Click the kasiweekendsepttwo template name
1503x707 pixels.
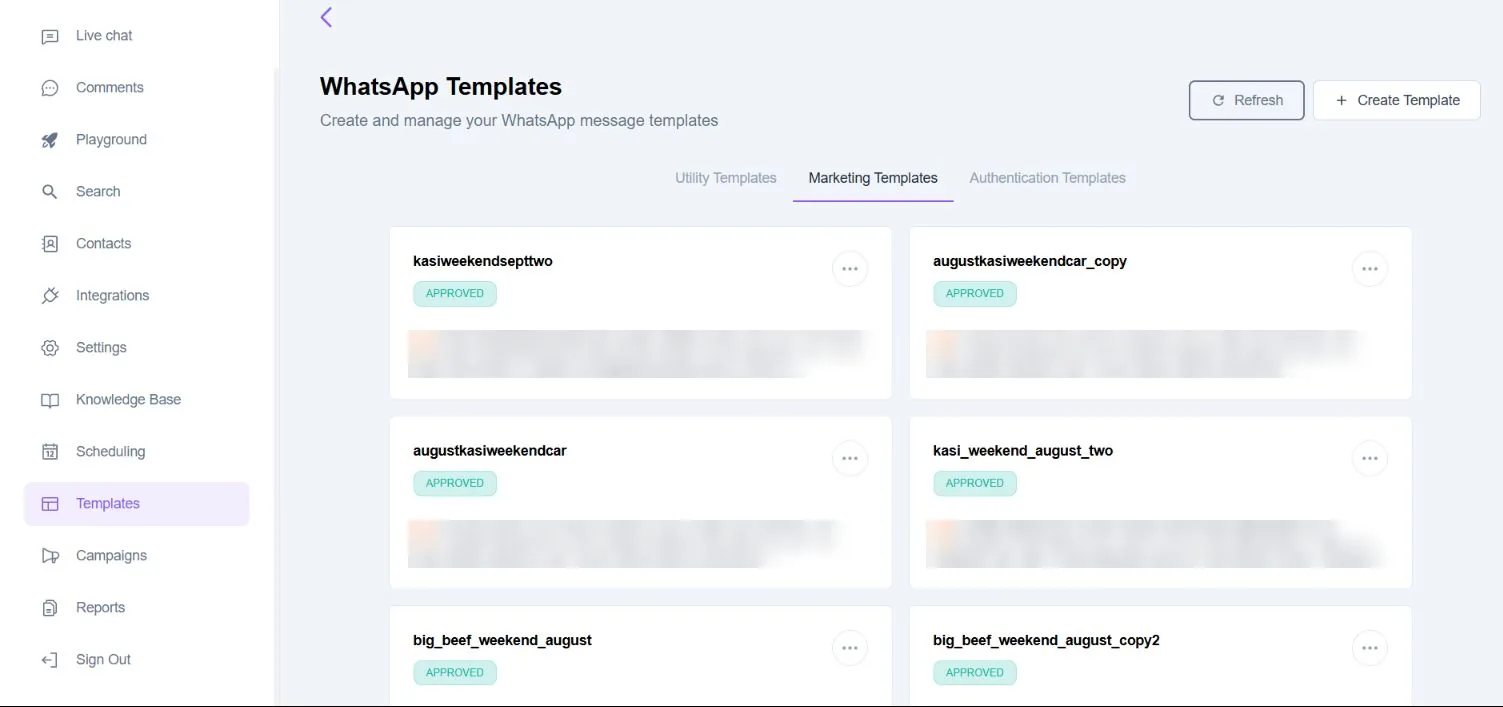[x=483, y=261]
